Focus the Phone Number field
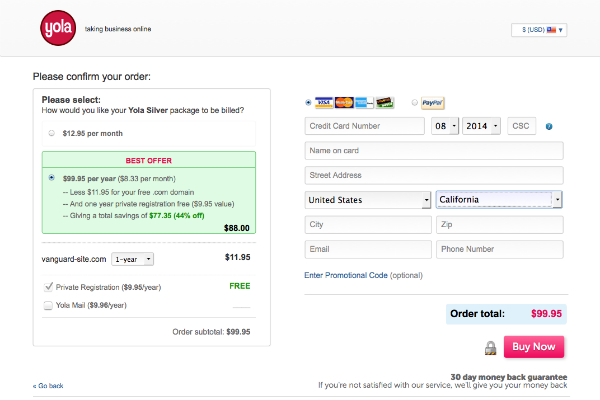The height and width of the screenshot is (400, 600). [x=500, y=249]
